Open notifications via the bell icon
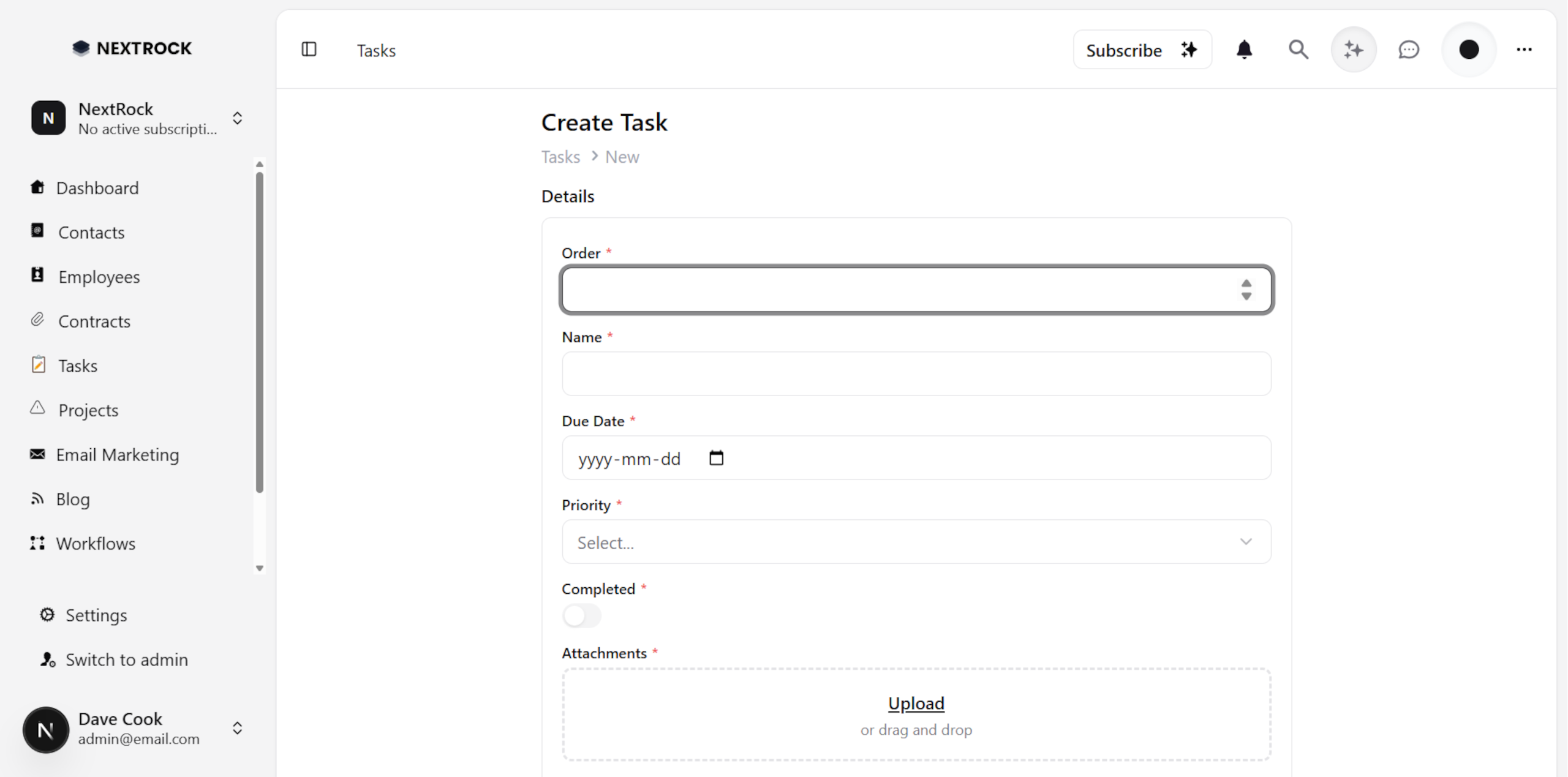 click(1244, 50)
